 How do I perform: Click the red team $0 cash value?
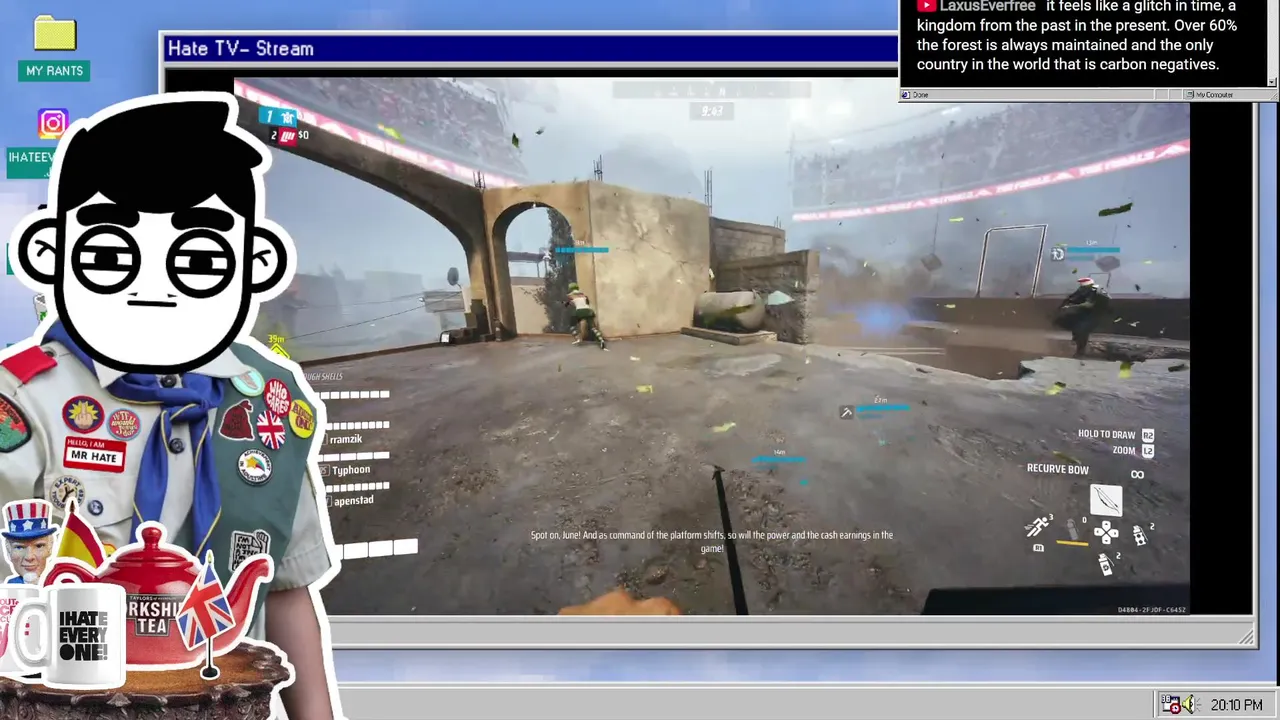303,135
